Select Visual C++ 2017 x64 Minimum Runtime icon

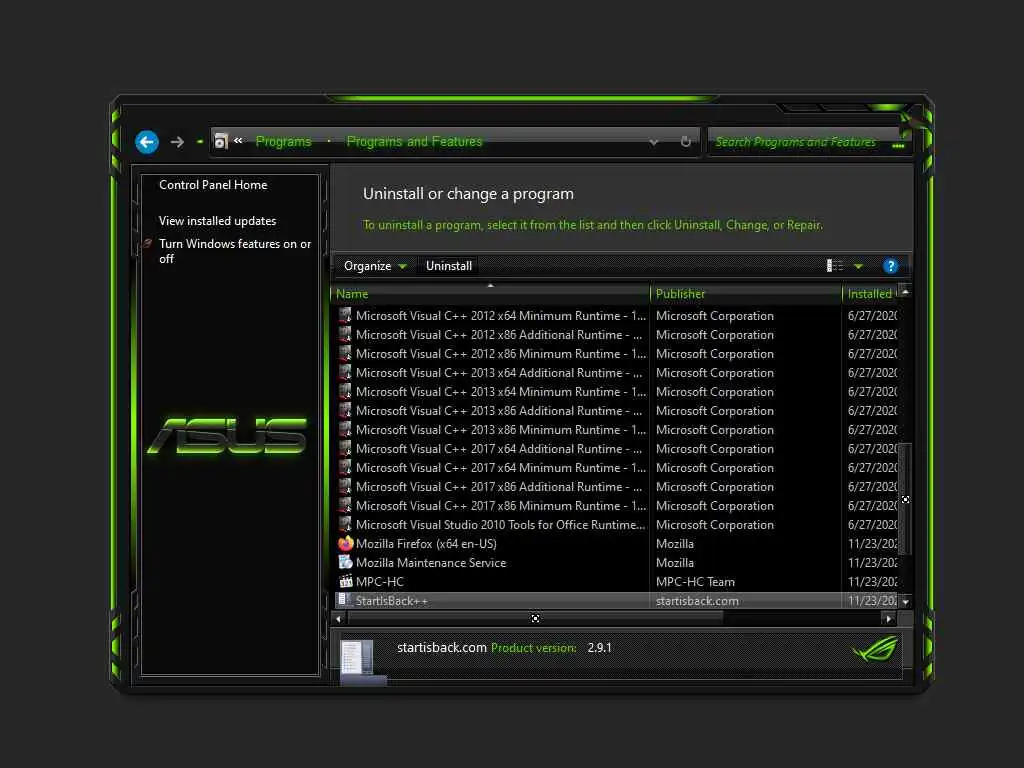345,468
